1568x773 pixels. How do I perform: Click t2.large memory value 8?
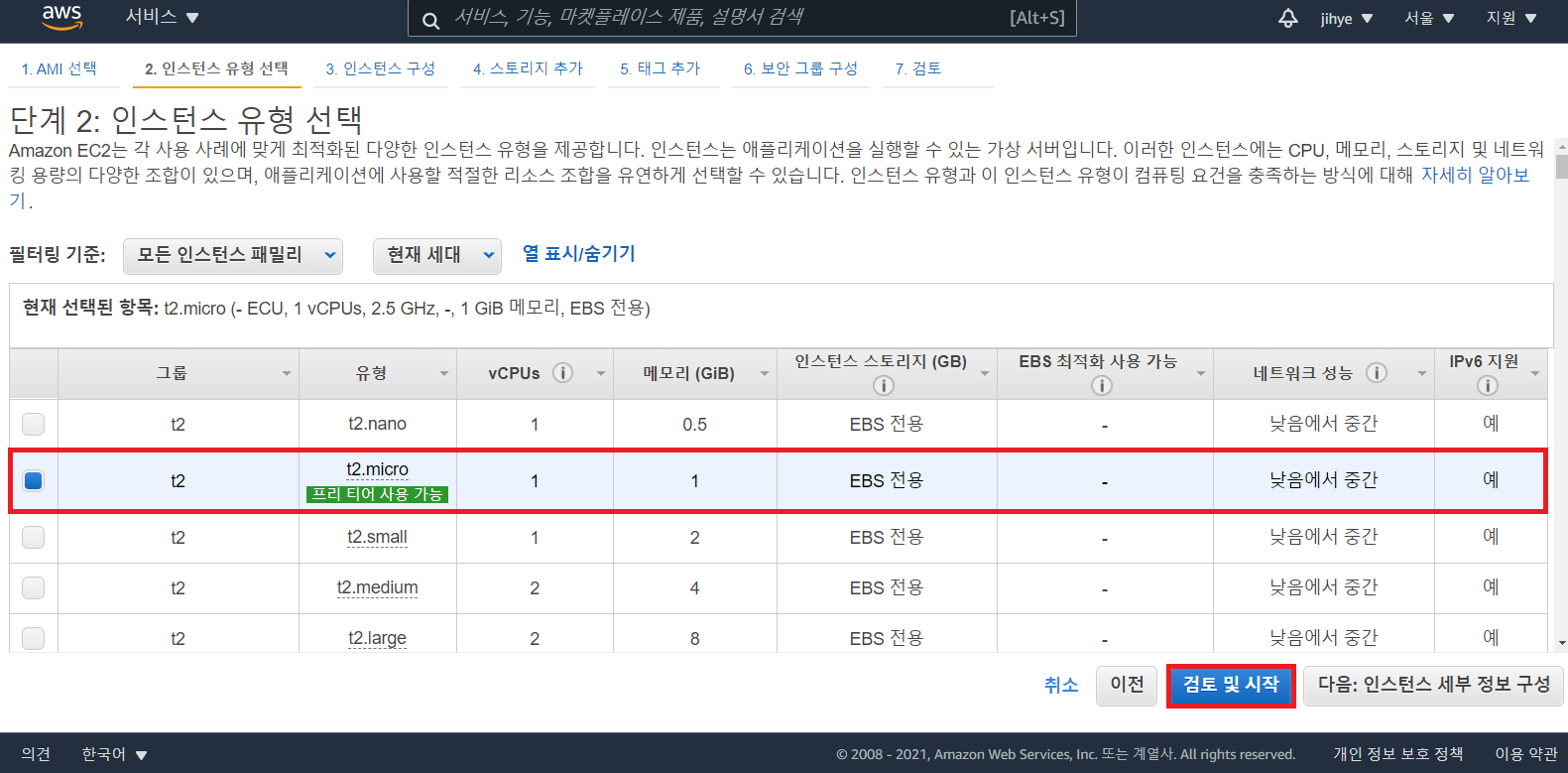click(x=694, y=638)
